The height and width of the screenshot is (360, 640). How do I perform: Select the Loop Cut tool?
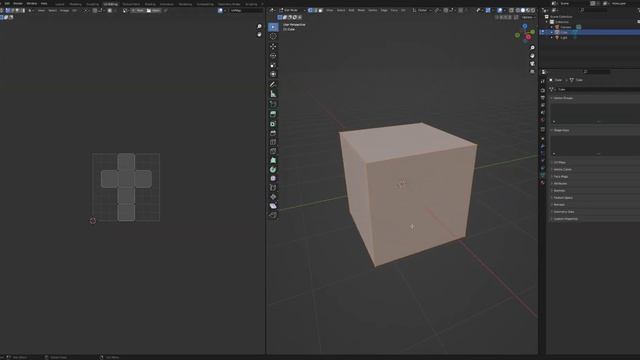click(x=273, y=142)
